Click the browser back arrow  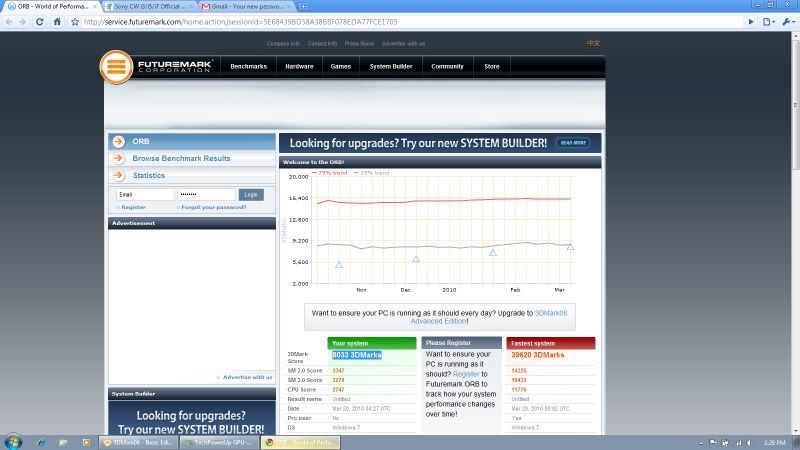[x=10, y=21]
